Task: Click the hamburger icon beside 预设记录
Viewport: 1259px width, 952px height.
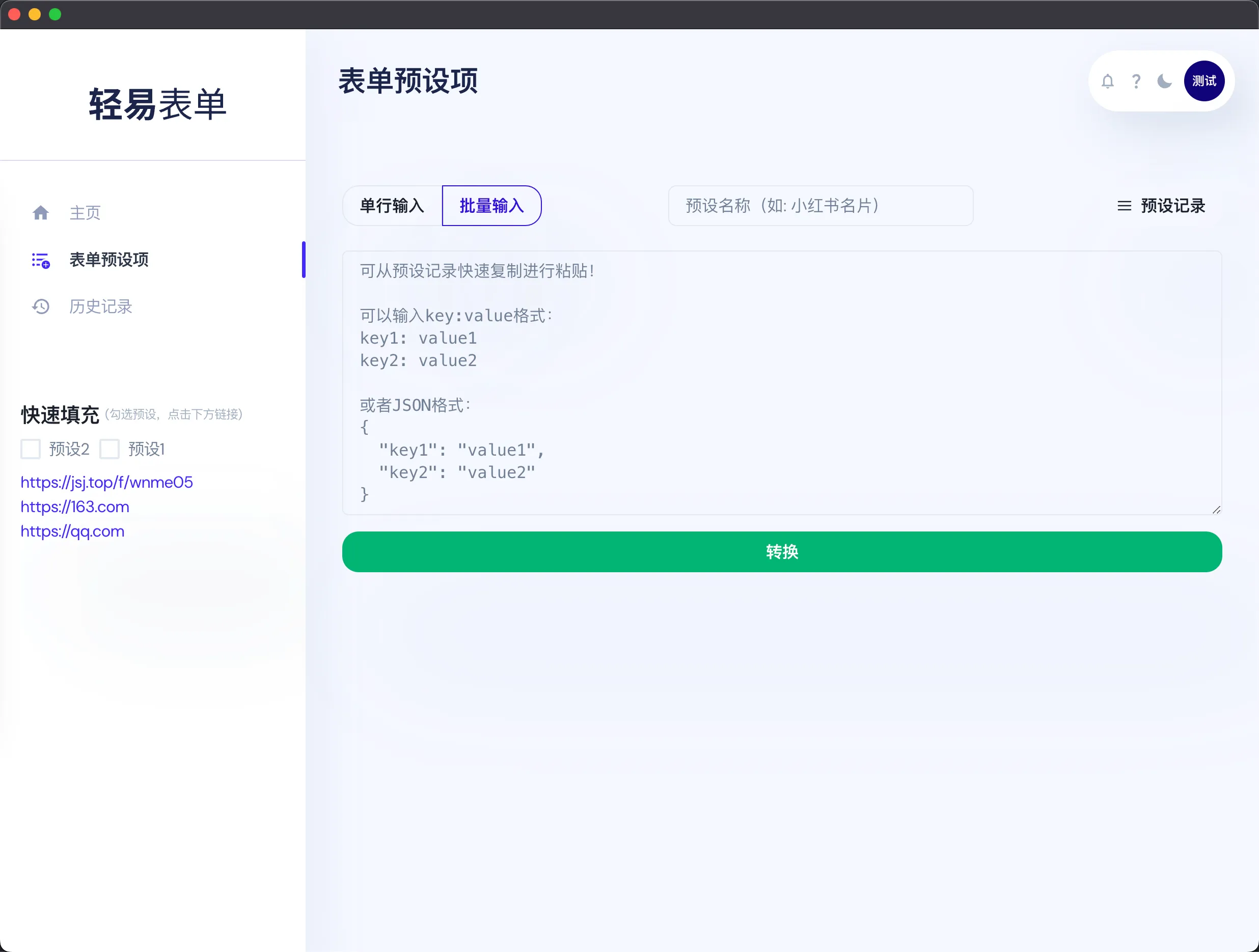Action: click(x=1124, y=206)
